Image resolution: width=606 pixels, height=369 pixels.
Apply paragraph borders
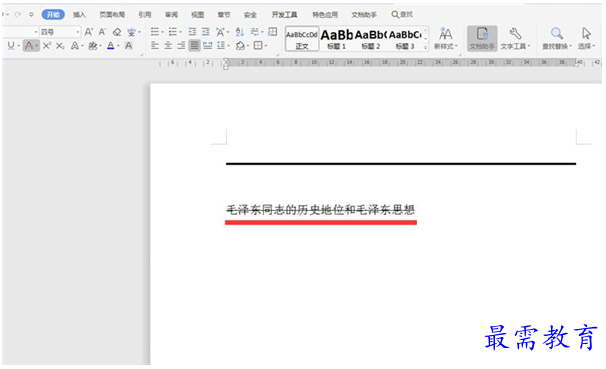[x=258, y=46]
